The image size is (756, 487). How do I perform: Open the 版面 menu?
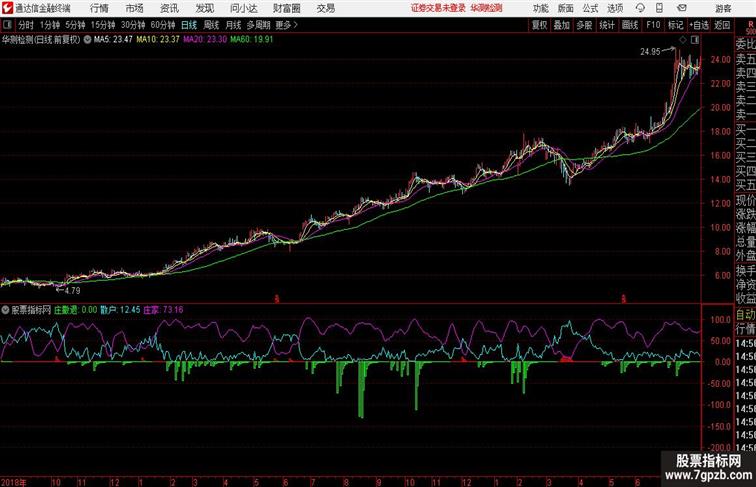(x=565, y=8)
